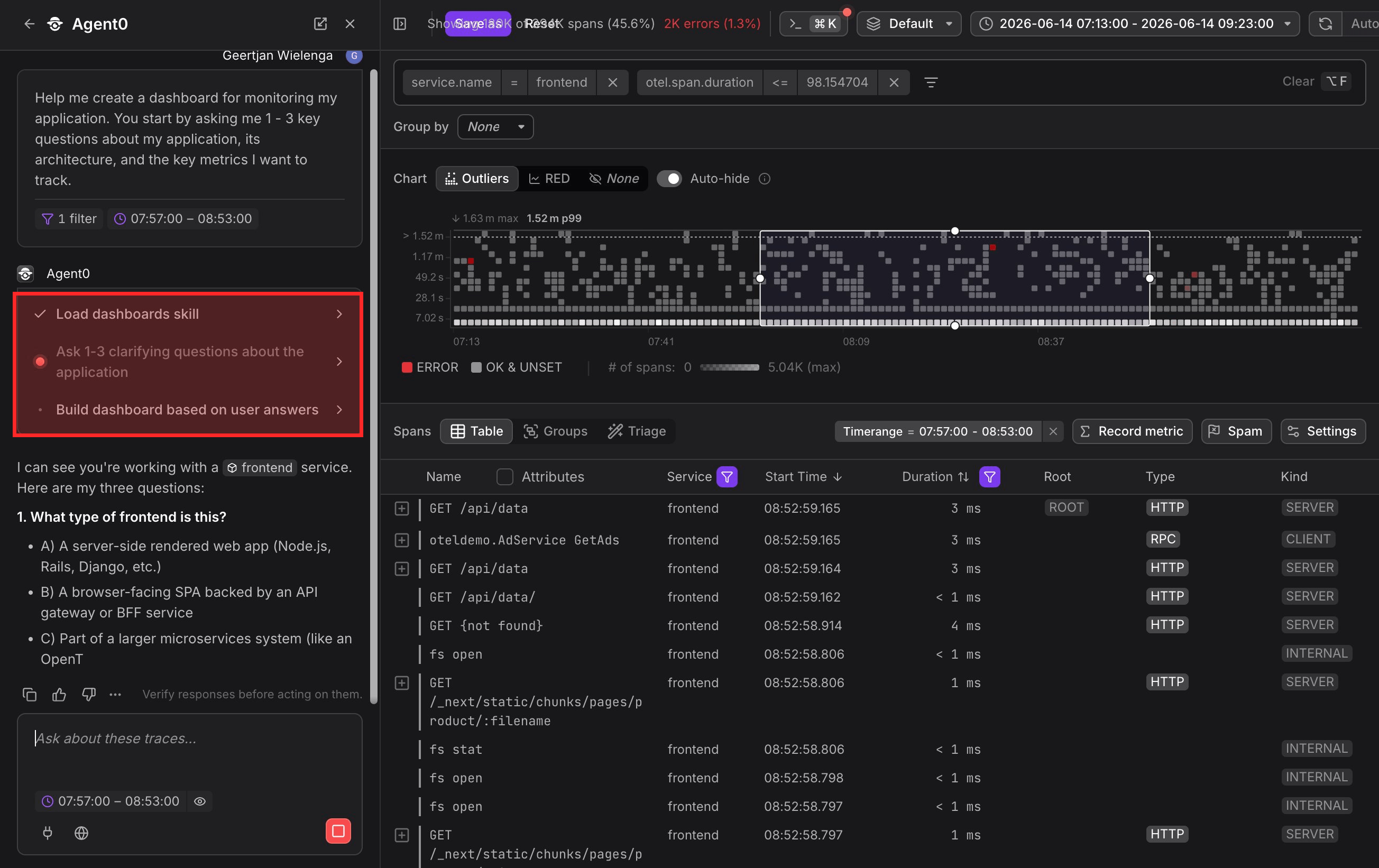Screen dimensions: 1379x868
Task: Expand the GET /api/data row at 08:52:59.164
Action: [402, 569]
